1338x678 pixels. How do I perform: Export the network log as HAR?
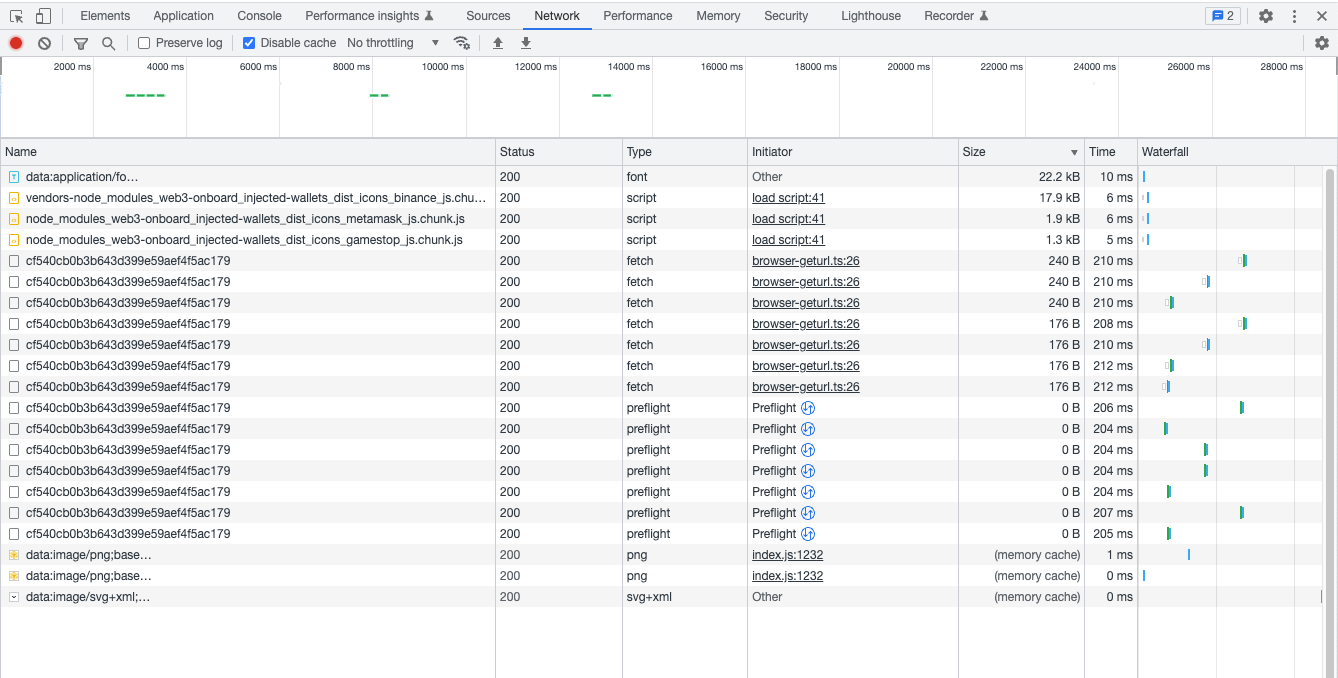(x=525, y=42)
